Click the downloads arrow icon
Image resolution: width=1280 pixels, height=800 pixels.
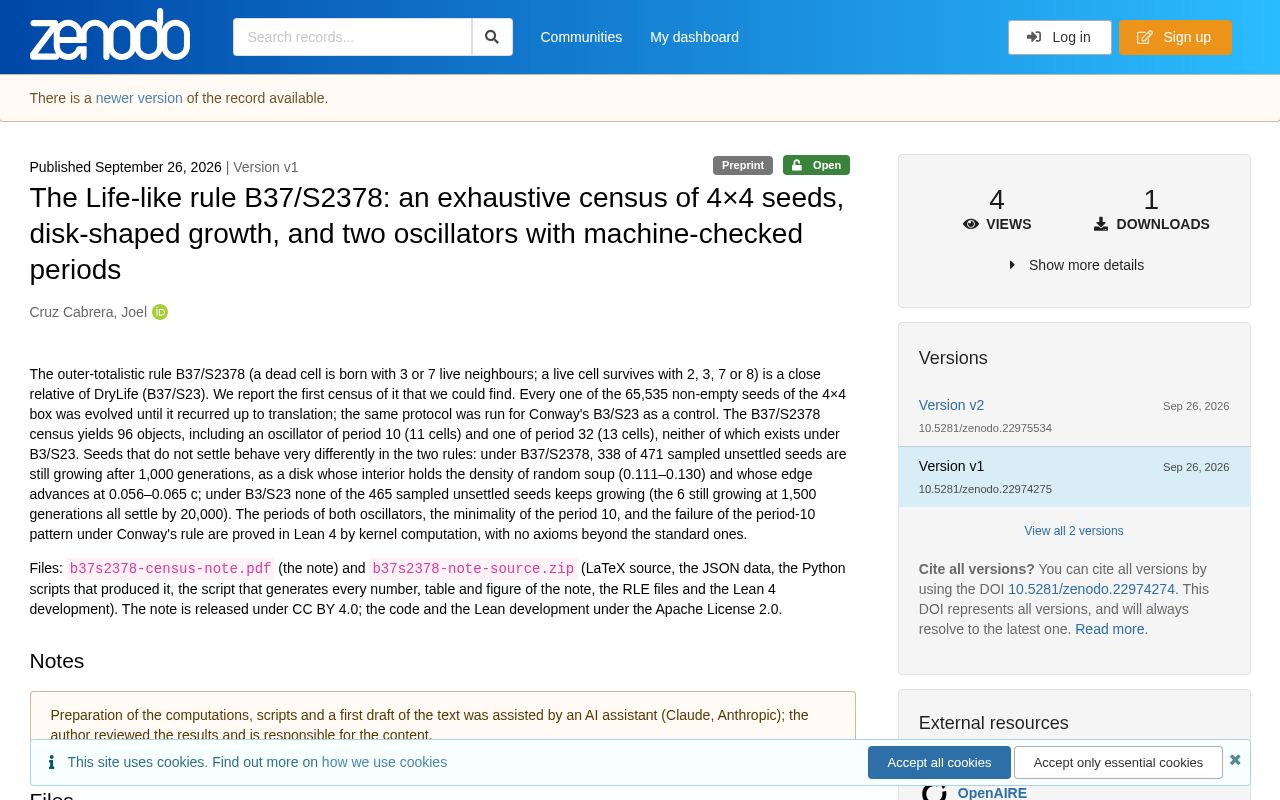pyautogui.click(x=1101, y=224)
